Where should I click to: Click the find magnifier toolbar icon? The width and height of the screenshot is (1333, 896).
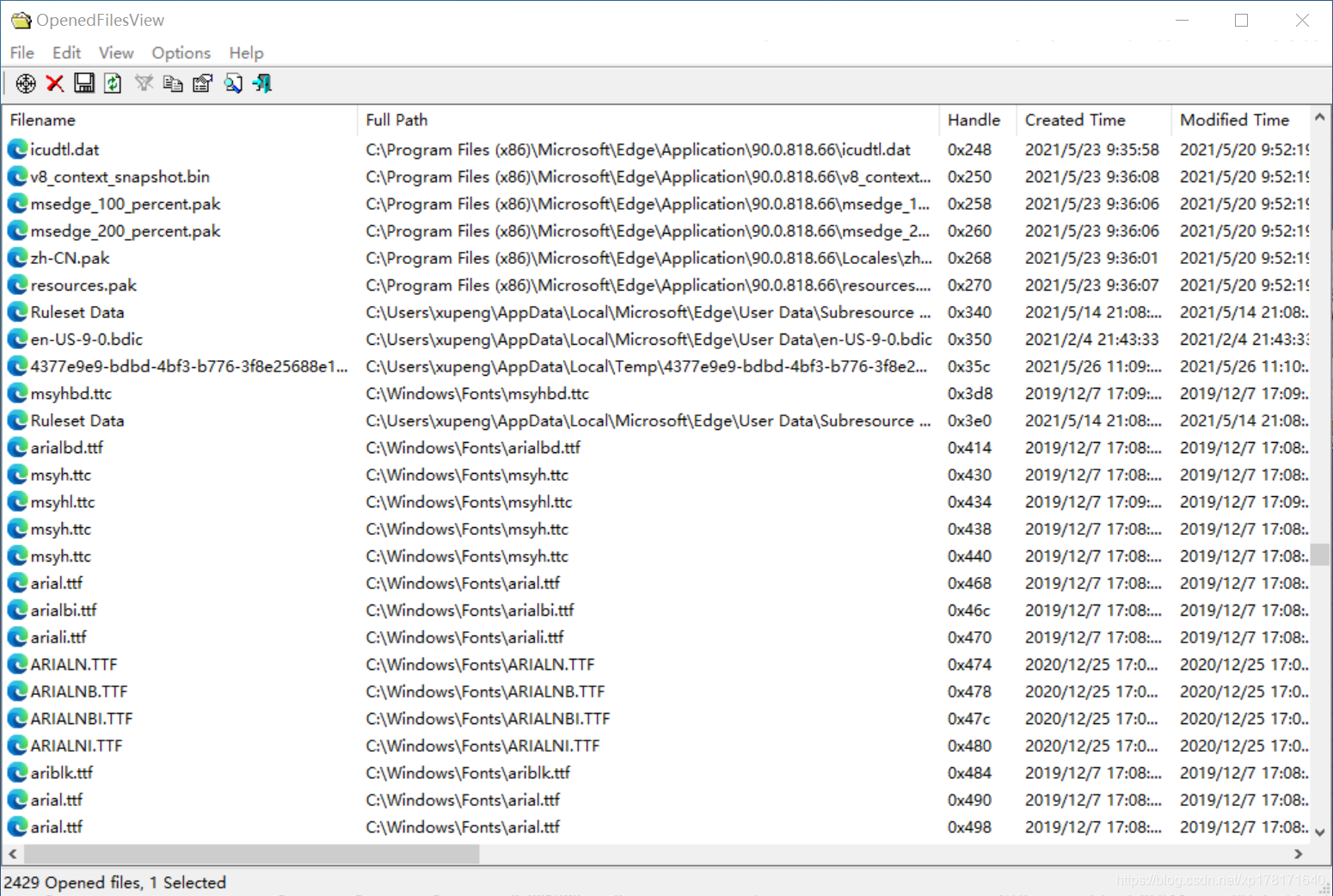click(233, 83)
